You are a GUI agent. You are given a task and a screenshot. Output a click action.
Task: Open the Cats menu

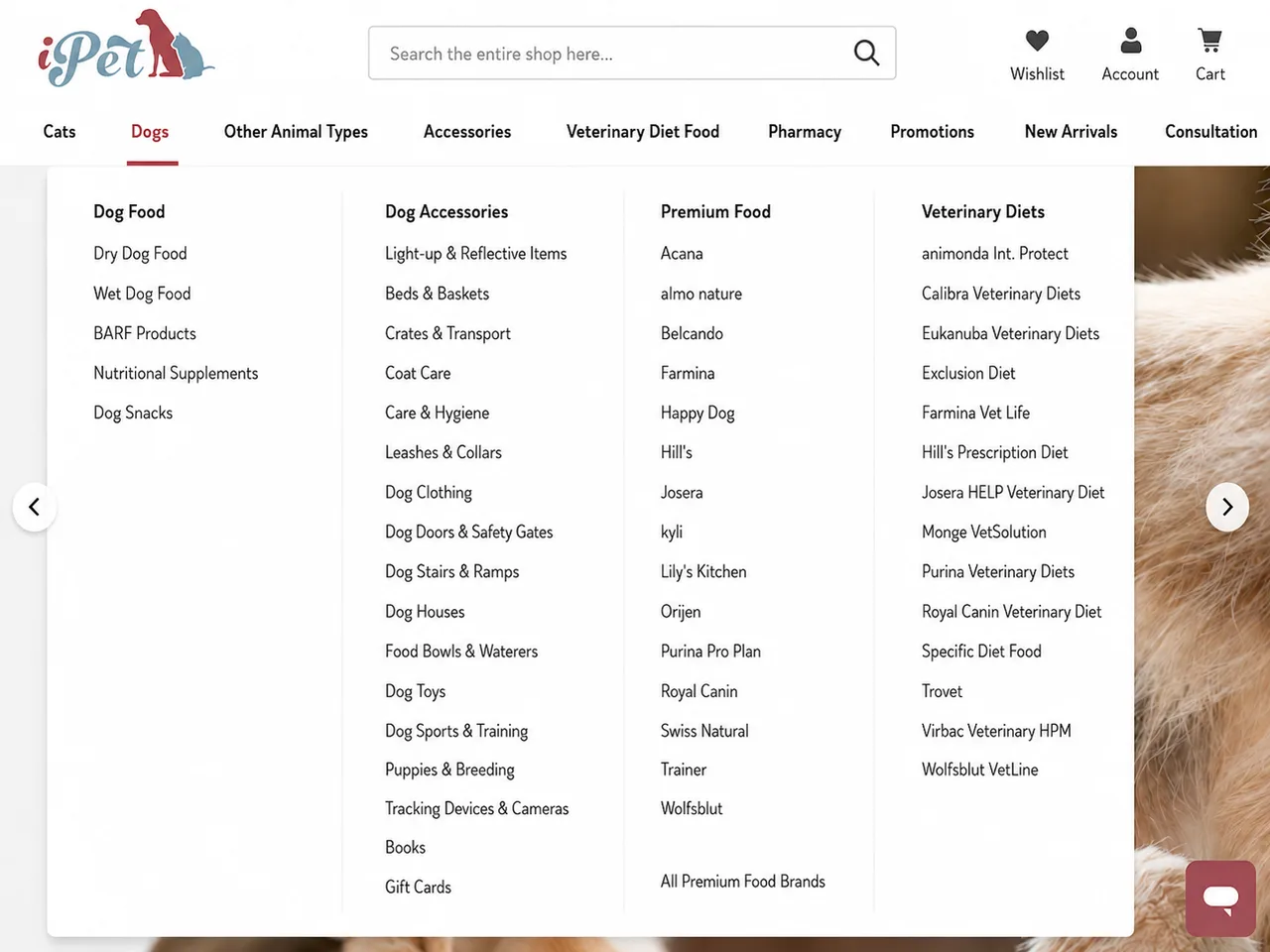coord(60,132)
